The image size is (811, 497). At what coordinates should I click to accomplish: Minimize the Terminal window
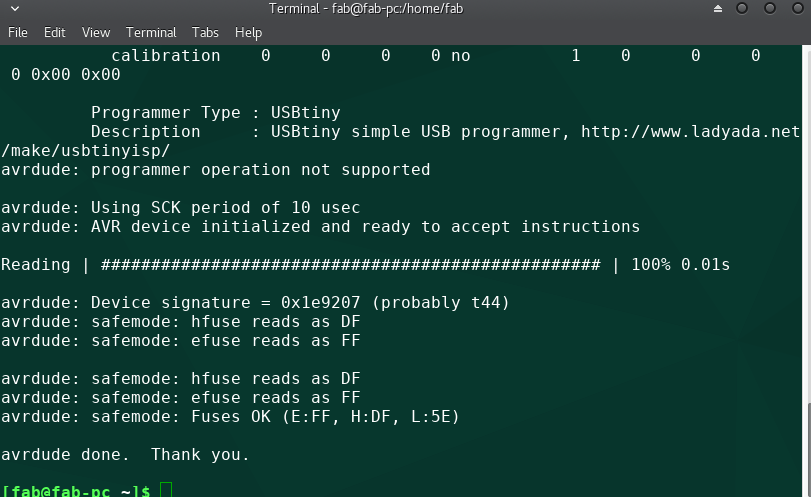[x=742, y=9]
